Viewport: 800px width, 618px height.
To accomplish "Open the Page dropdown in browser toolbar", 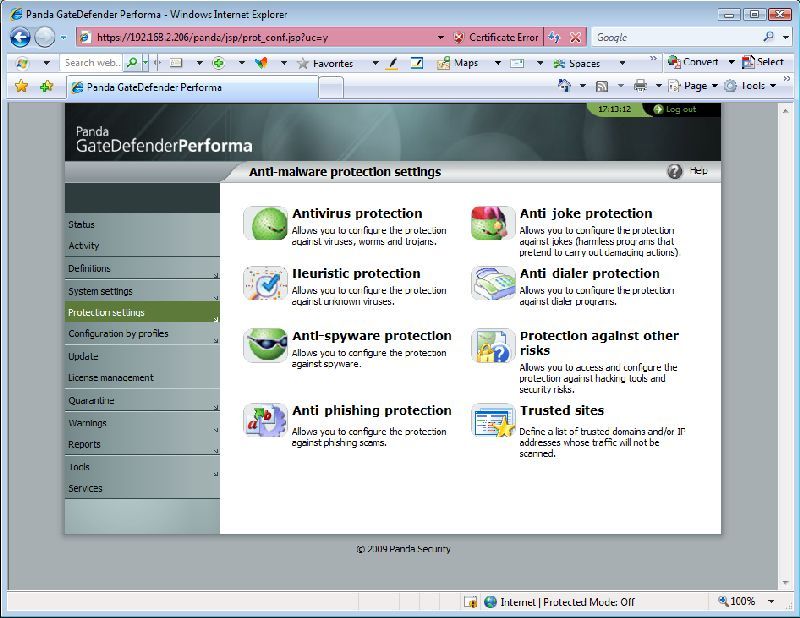I will coord(698,86).
